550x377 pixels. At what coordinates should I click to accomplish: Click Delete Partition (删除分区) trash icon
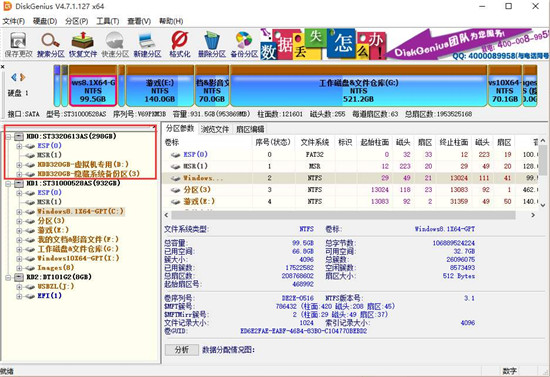click(212, 44)
